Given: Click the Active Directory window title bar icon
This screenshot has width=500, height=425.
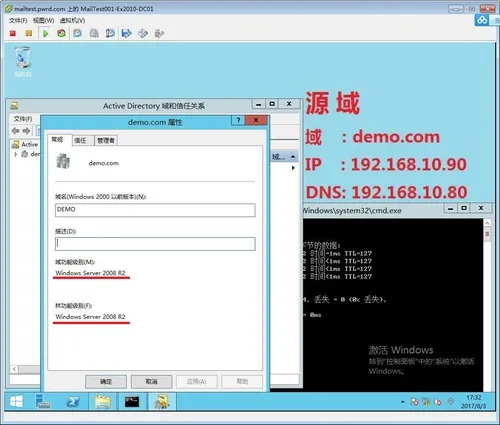Looking at the screenshot, I should 14,106.
